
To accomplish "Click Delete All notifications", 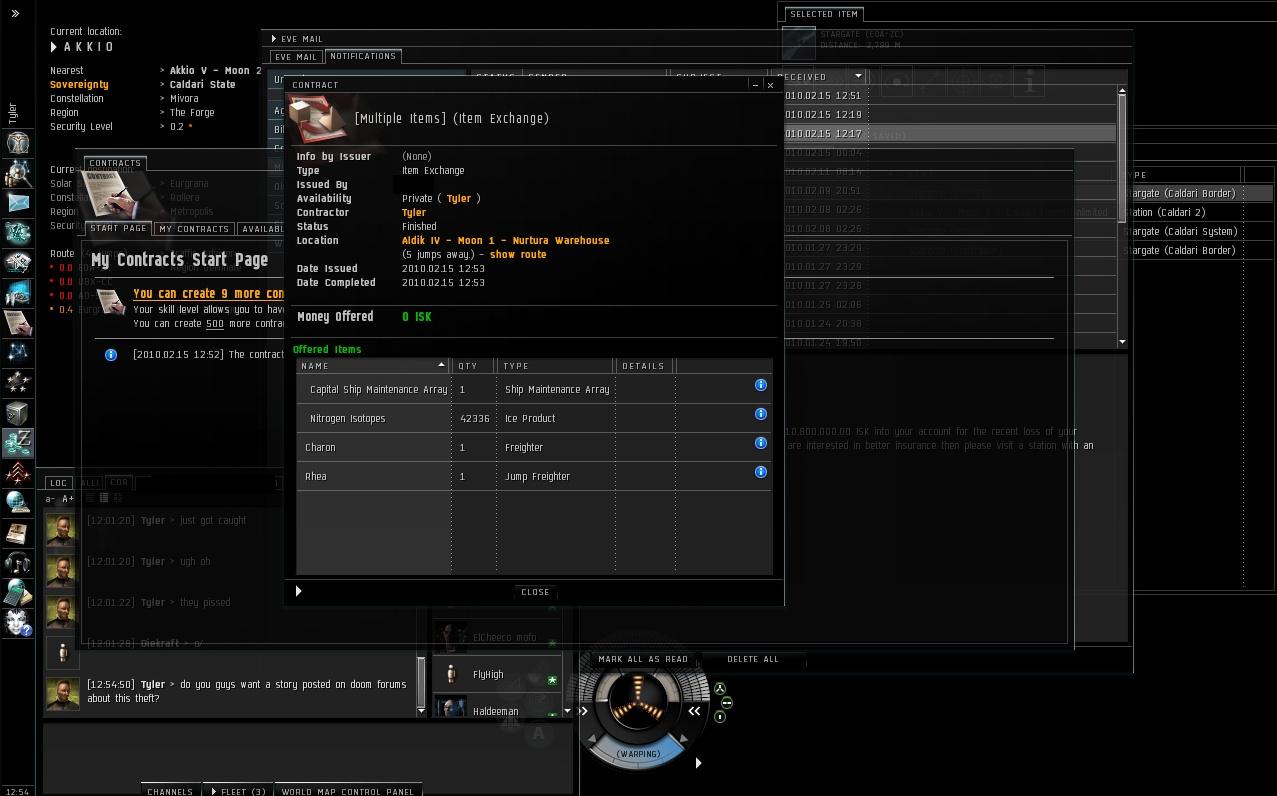I will [x=753, y=659].
